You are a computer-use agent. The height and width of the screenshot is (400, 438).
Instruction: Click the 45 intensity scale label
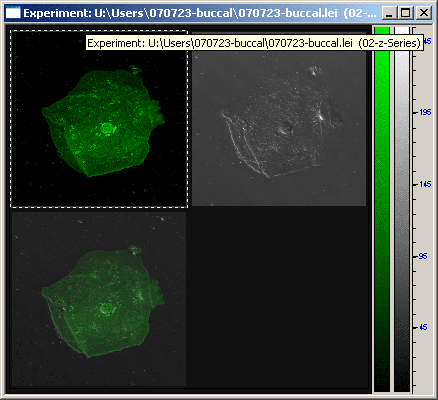point(423,327)
